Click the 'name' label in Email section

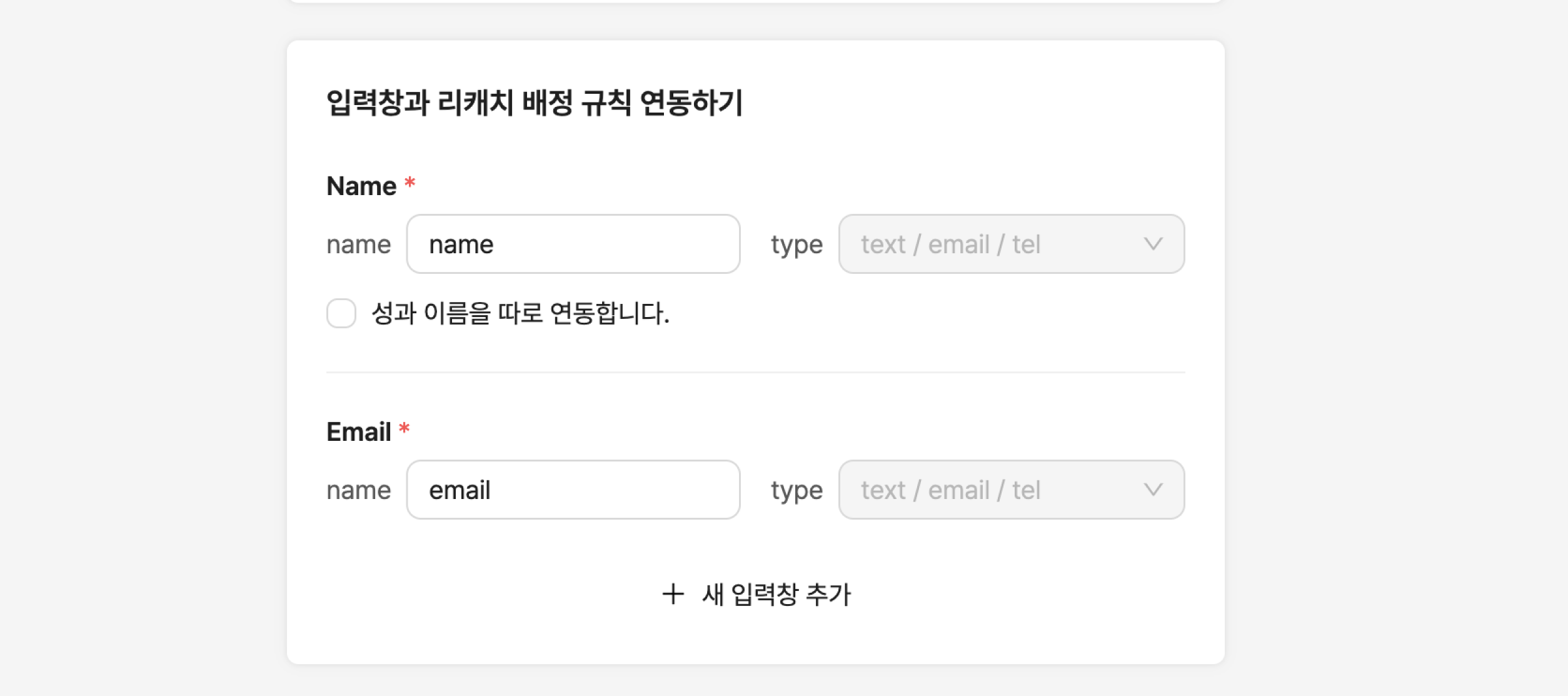pyautogui.click(x=359, y=490)
